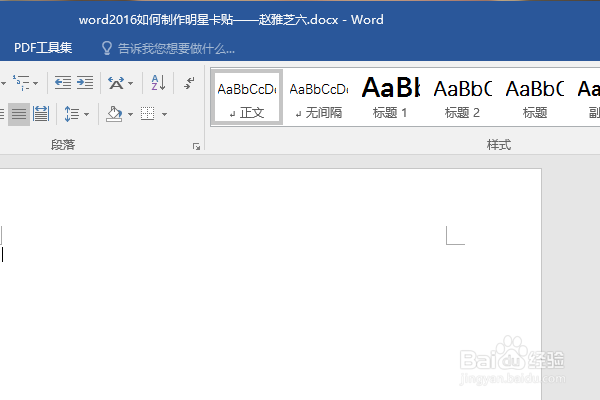Image resolution: width=600 pixels, height=400 pixels.
Task: Click the 样式 group label
Action: click(499, 145)
